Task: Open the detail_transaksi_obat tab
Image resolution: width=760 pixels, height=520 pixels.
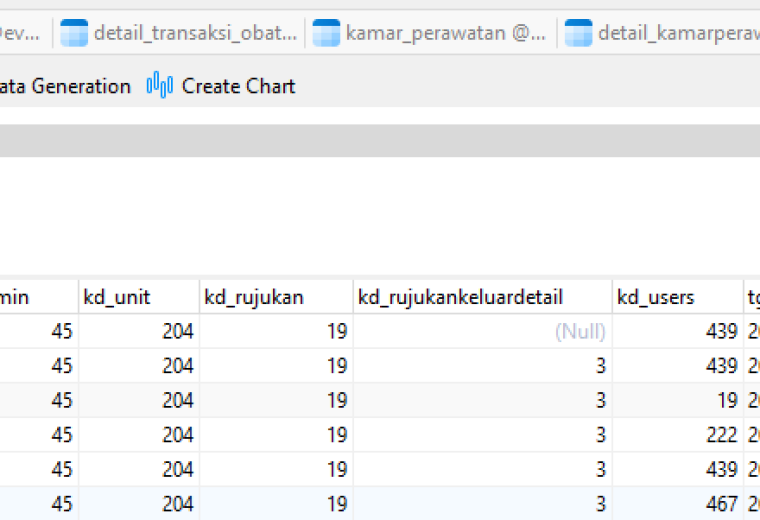Action: click(x=179, y=33)
